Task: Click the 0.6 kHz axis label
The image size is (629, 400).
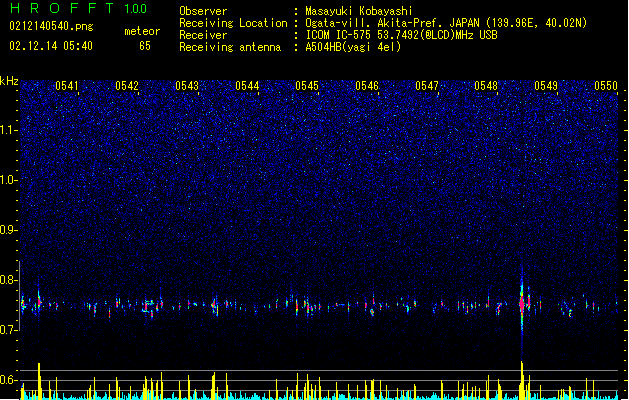Action: pos(8,380)
